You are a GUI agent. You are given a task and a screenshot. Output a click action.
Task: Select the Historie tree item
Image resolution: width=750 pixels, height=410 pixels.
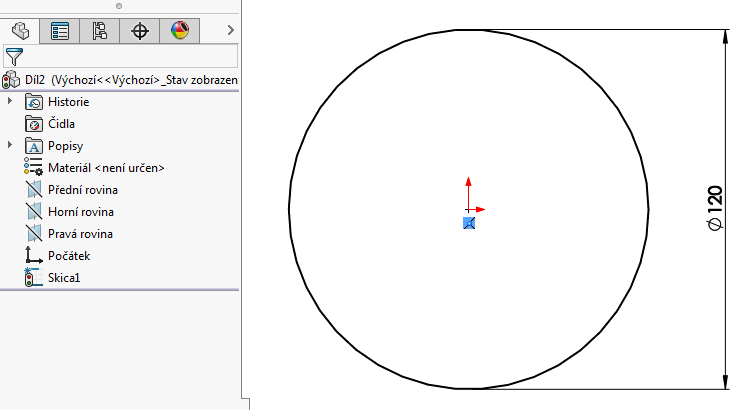click(68, 102)
